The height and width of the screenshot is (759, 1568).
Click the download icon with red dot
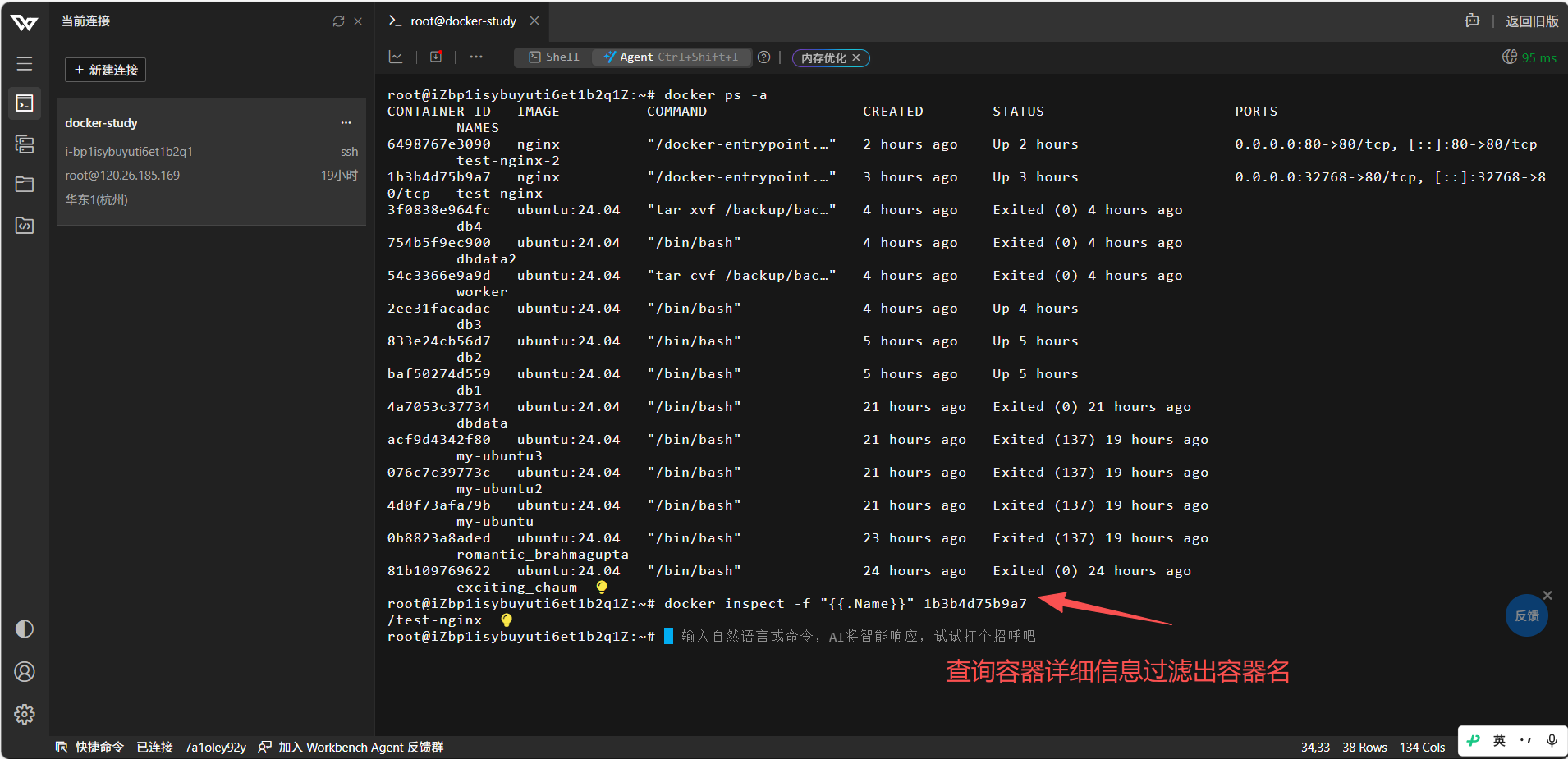click(436, 57)
